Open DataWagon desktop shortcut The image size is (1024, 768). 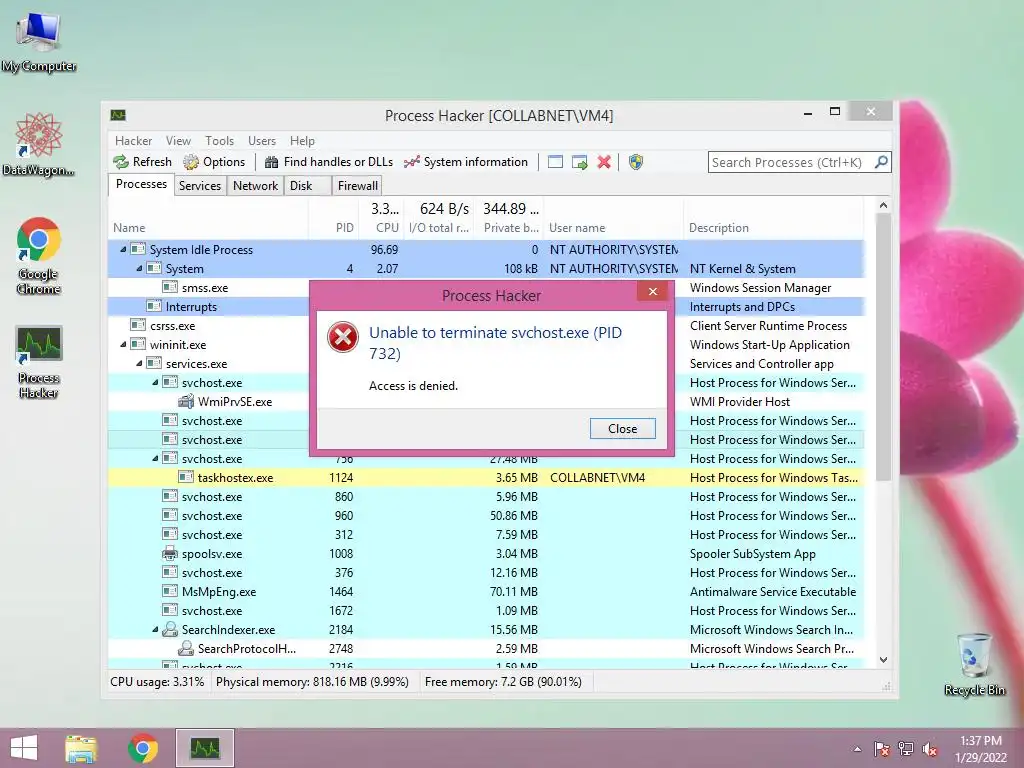pyautogui.click(x=39, y=144)
